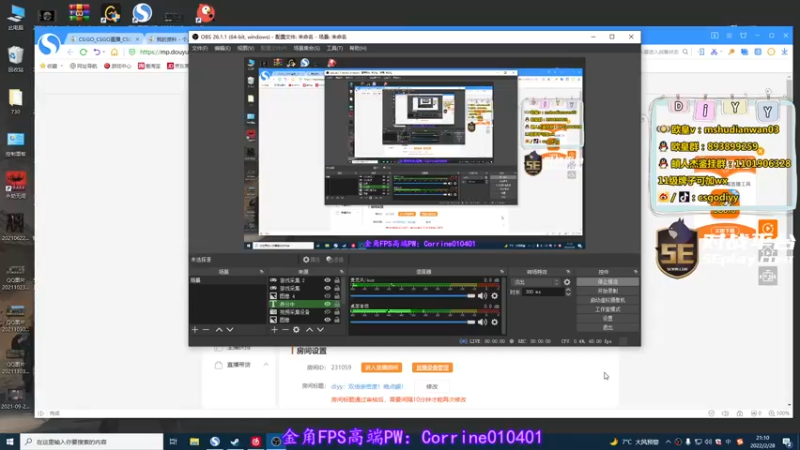This screenshot has width=800, height=450.
Task: Move the selected scene down
Action: click(230, 330)
